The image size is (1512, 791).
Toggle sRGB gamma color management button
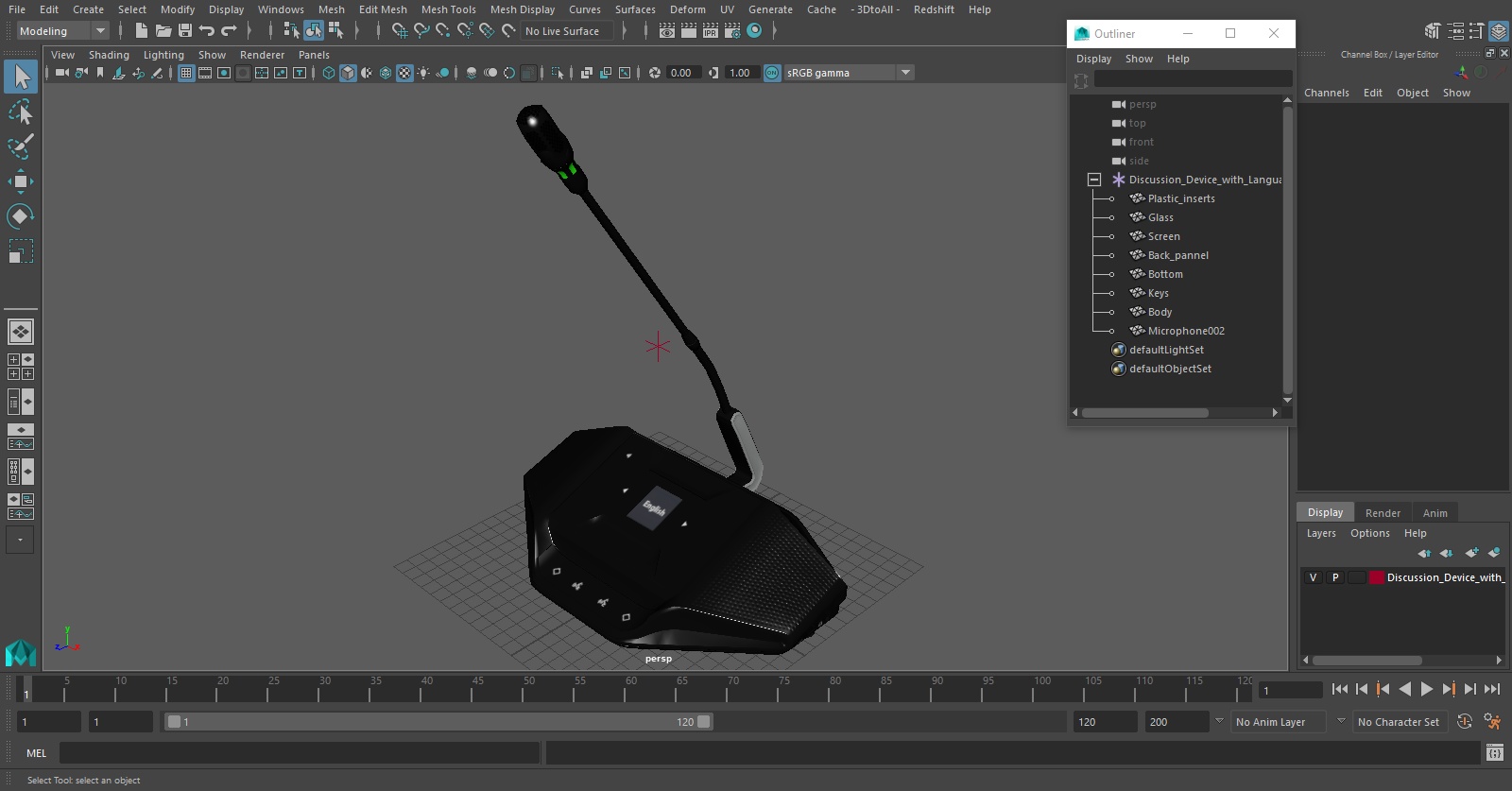click(772, 73)
